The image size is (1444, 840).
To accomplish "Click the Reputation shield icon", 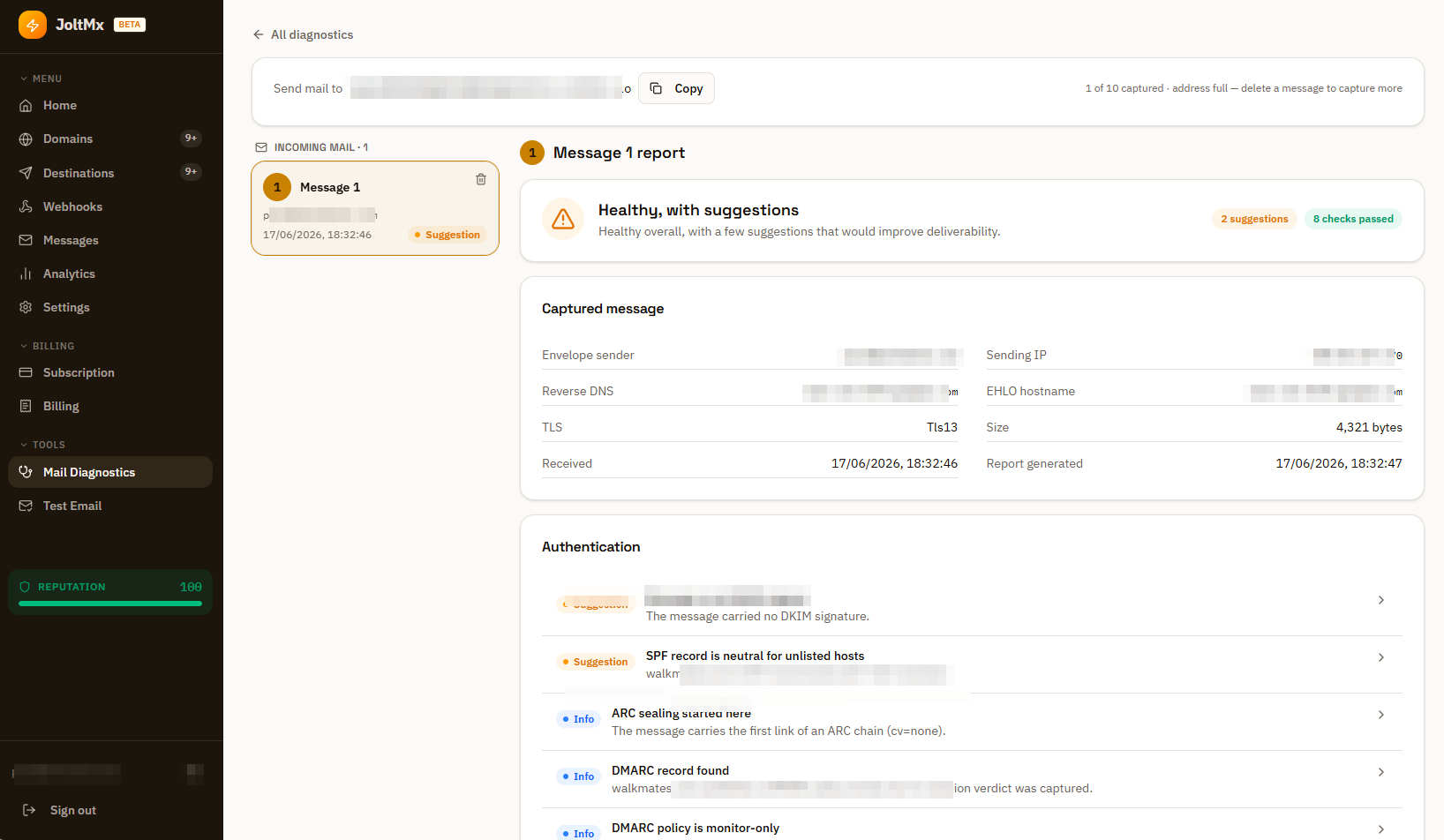I will point(25,587).
